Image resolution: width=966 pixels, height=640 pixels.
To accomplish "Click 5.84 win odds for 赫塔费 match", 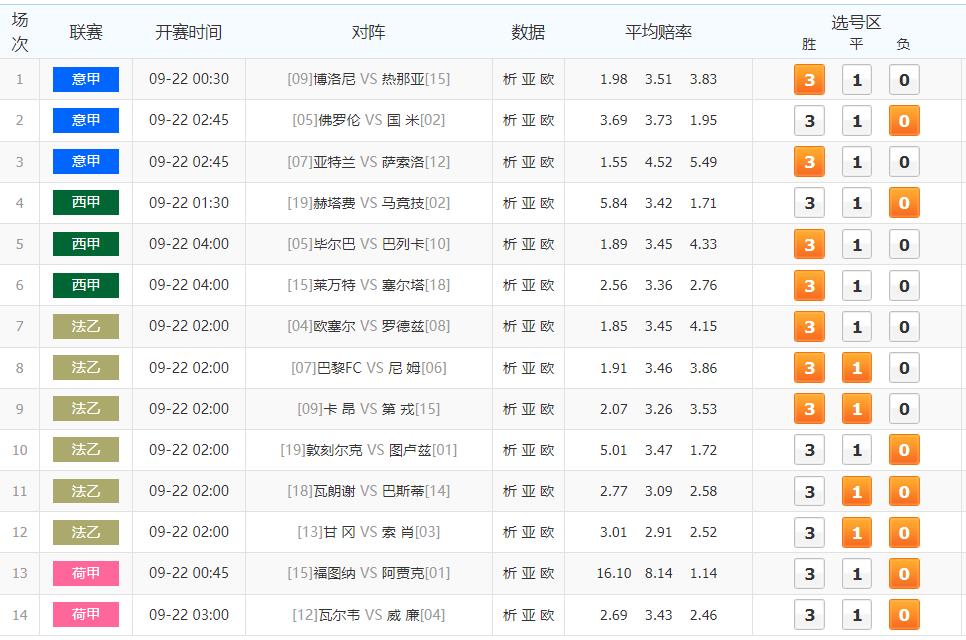I will click(x=614, y=203).
